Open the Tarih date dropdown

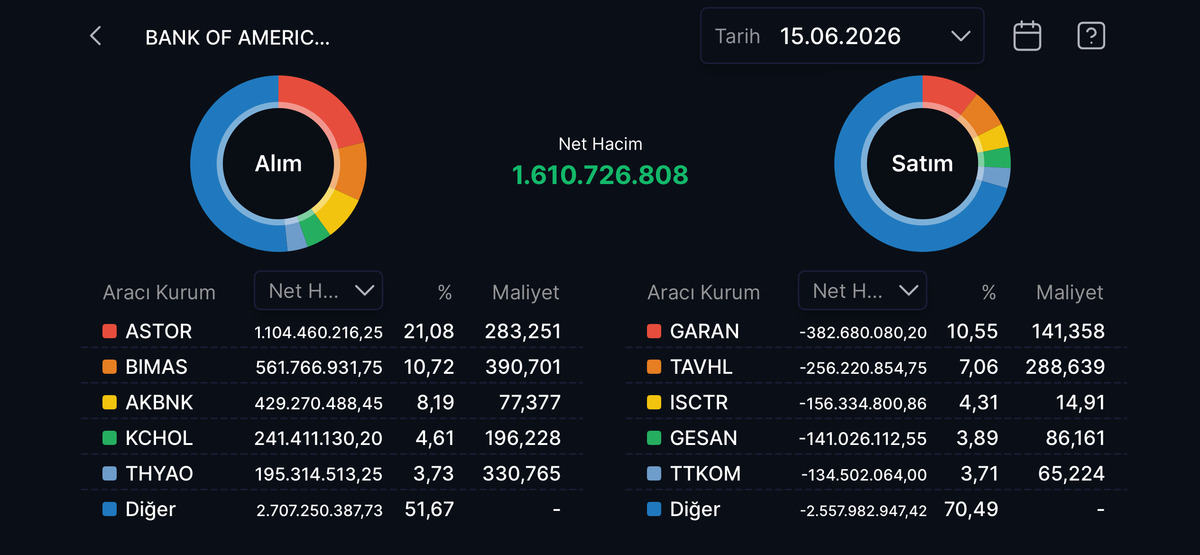click(842, 36)
